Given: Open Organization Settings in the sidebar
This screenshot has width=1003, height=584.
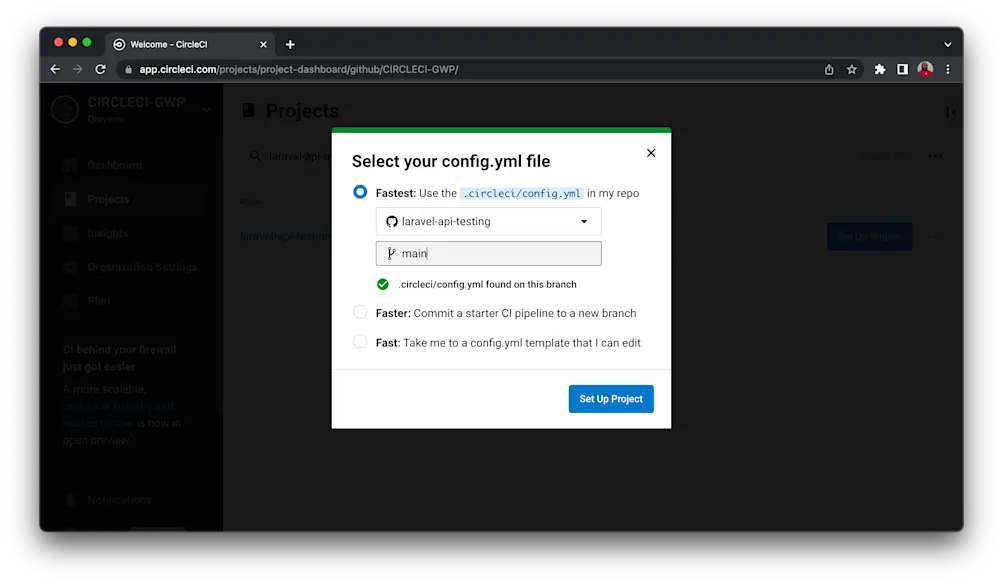Looking at the screenshot, I should tap(131, 267).
